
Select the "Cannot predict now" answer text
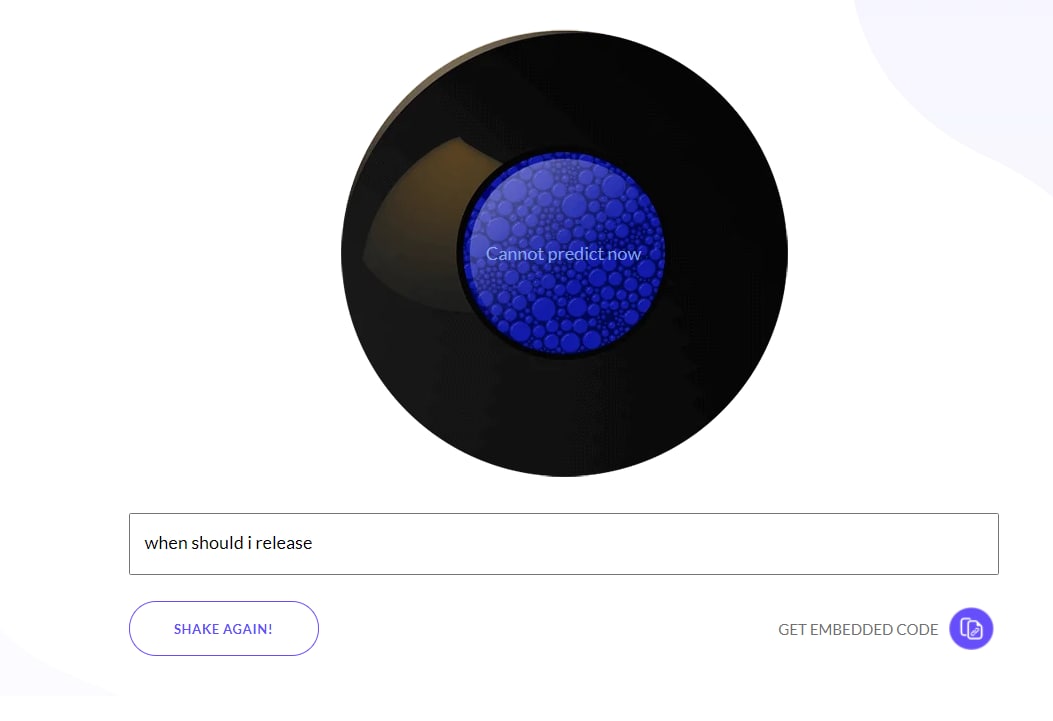pos(563,254)
